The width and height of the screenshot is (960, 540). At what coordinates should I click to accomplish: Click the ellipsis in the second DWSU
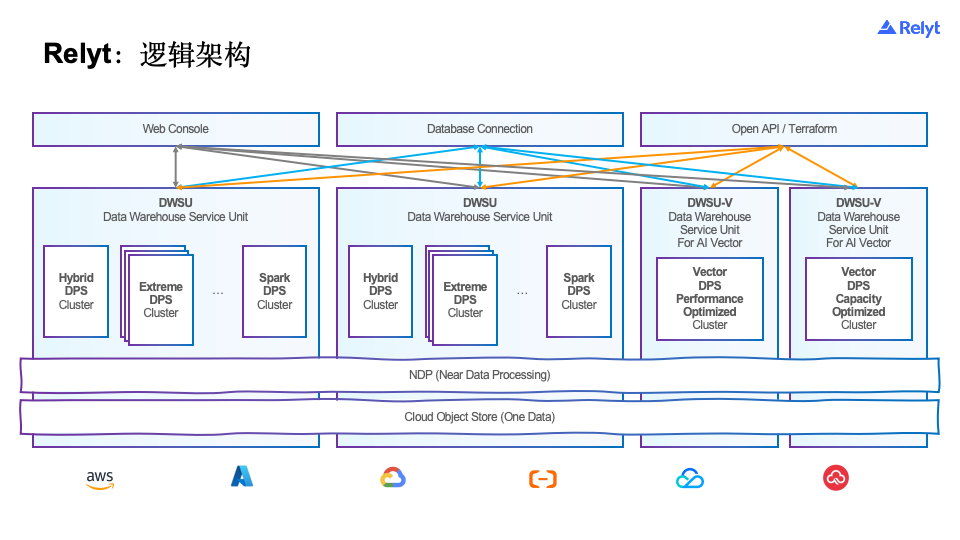(522, 293)
